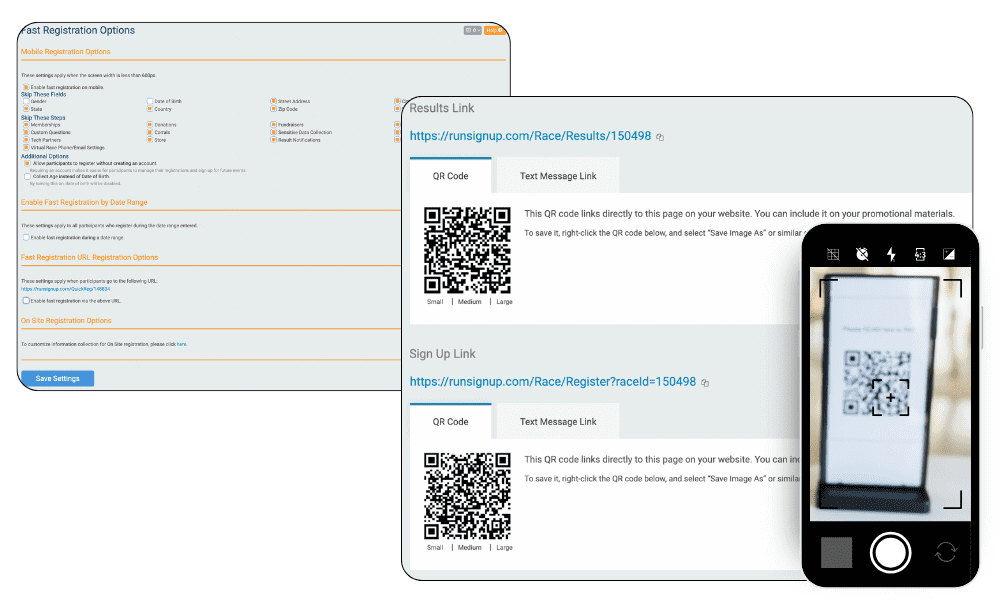This screenshot has height=600, width=1000.
Task: Click the Save Settings button
Action: [x=57, y=378]
